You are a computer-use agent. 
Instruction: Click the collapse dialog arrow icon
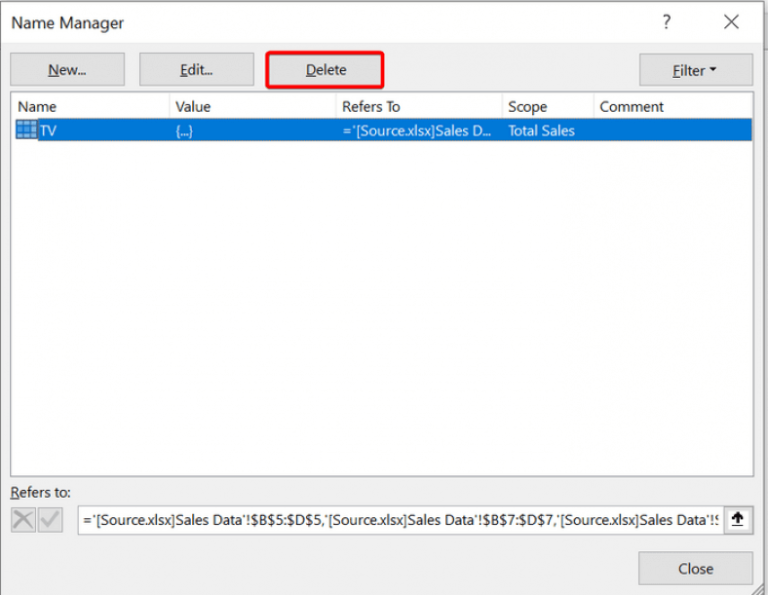(738, 519)
